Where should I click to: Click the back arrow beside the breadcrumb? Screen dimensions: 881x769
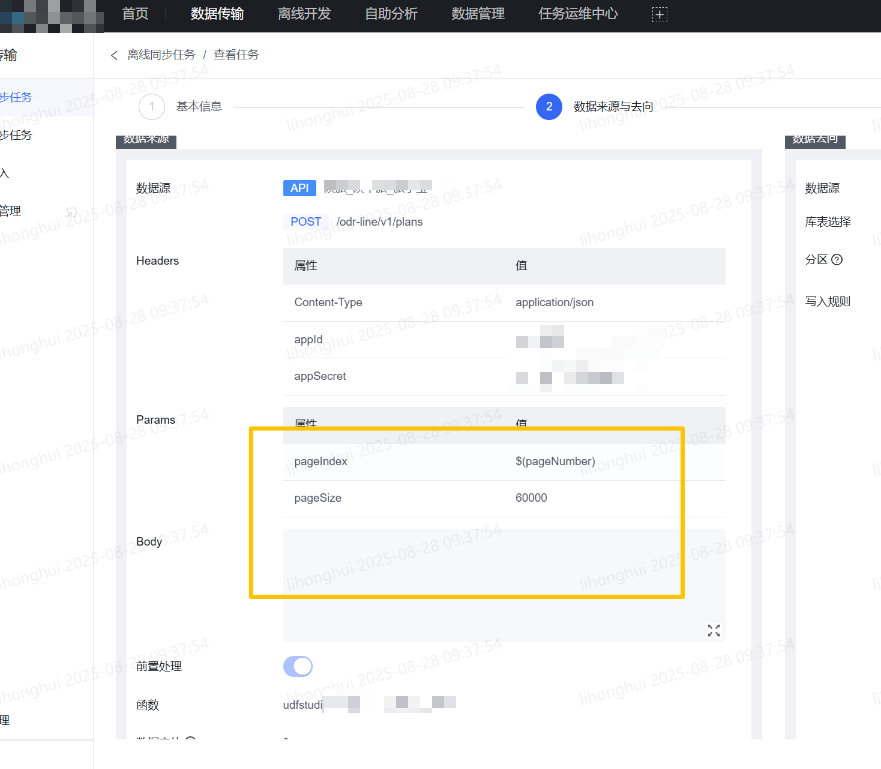113,55
